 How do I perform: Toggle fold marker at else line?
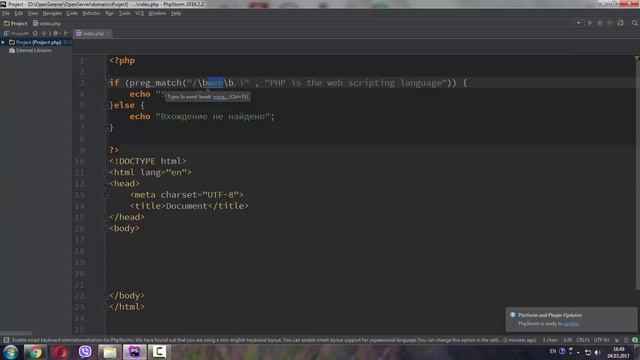point(106,105)
